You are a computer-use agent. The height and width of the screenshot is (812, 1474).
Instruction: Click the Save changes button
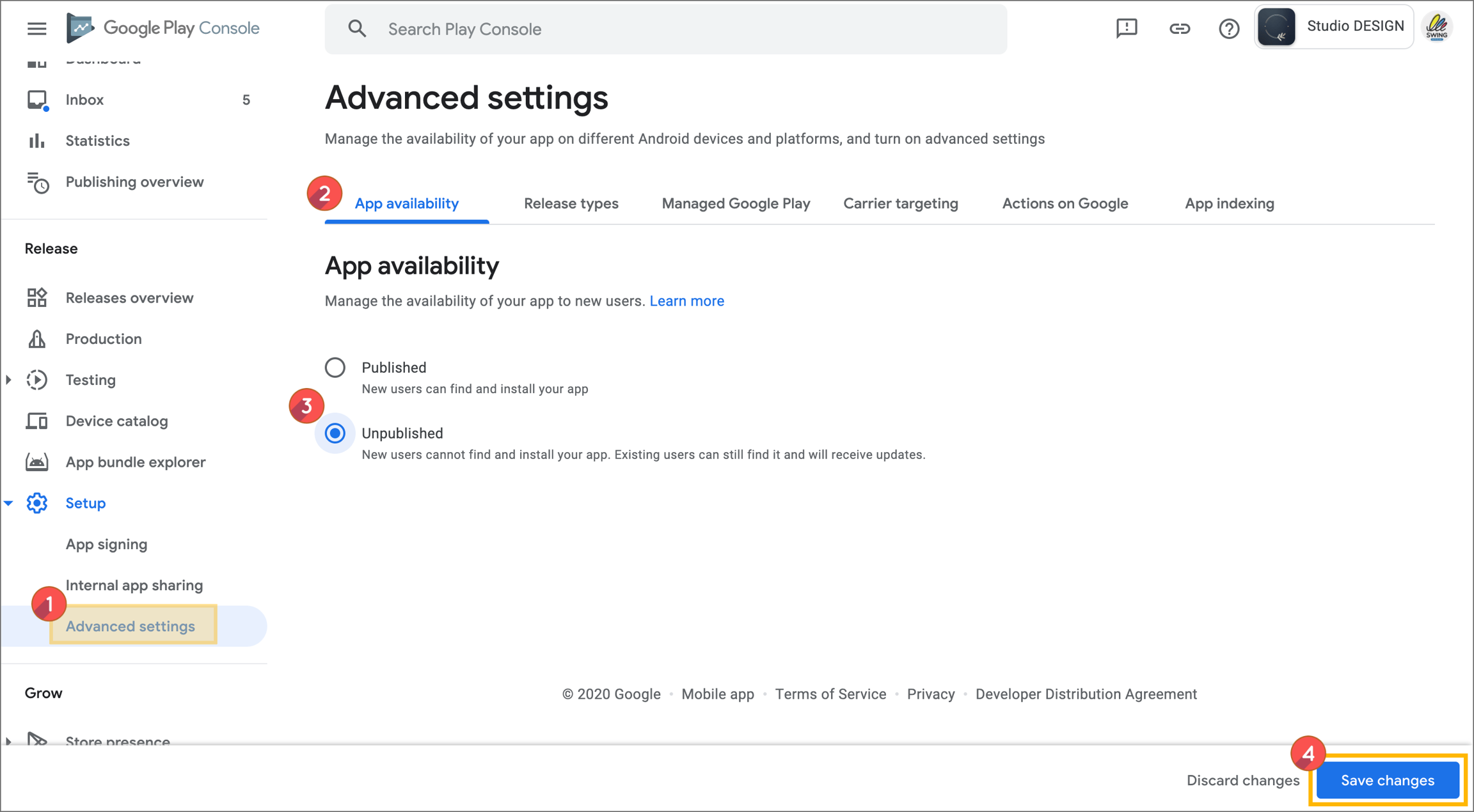[1387, 780]
